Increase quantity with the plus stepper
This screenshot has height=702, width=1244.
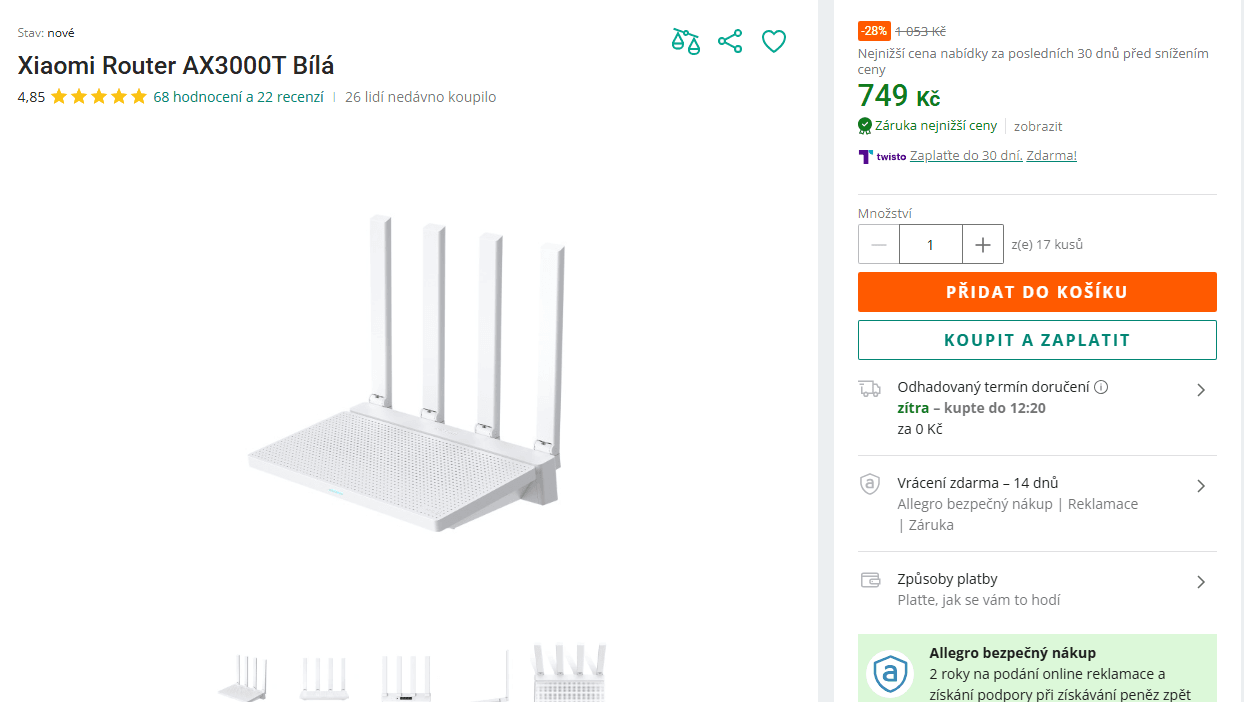pos(982,244)
